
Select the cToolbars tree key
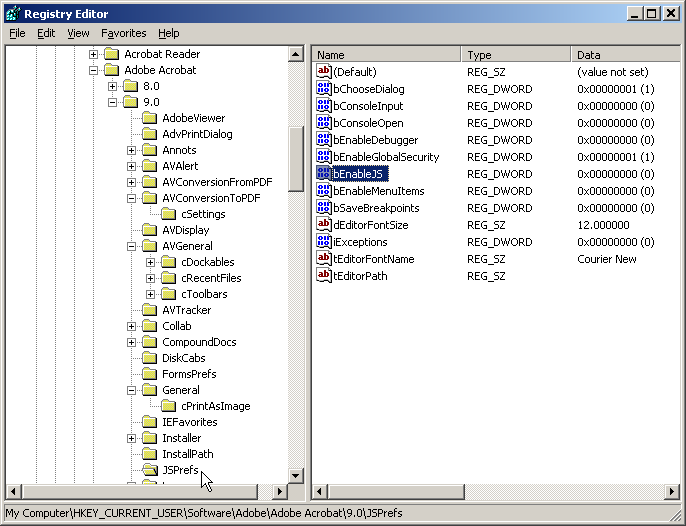(x=204, y=294)
